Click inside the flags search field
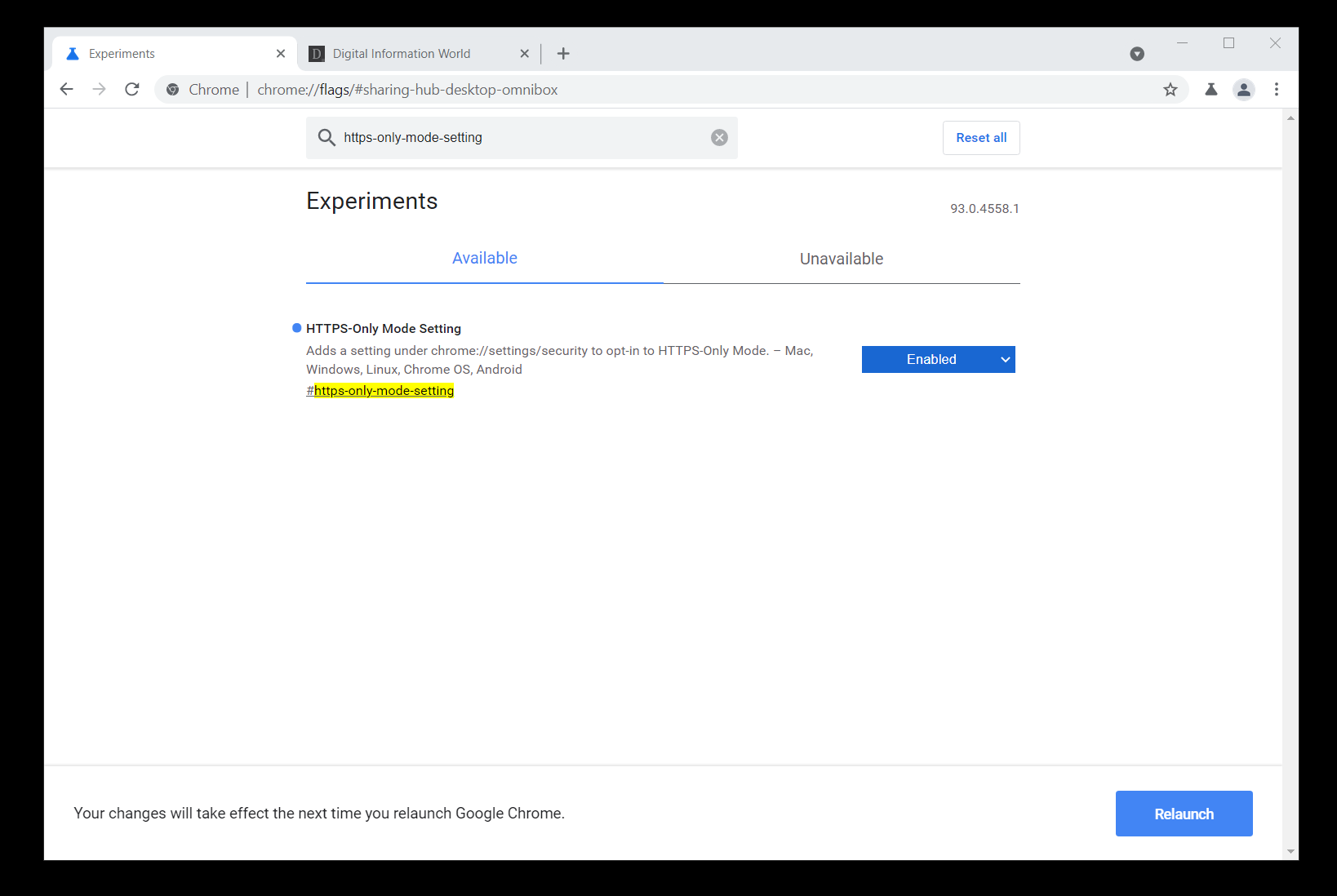1337x896 pixels. pyautogui.click(x=522, y=137)
